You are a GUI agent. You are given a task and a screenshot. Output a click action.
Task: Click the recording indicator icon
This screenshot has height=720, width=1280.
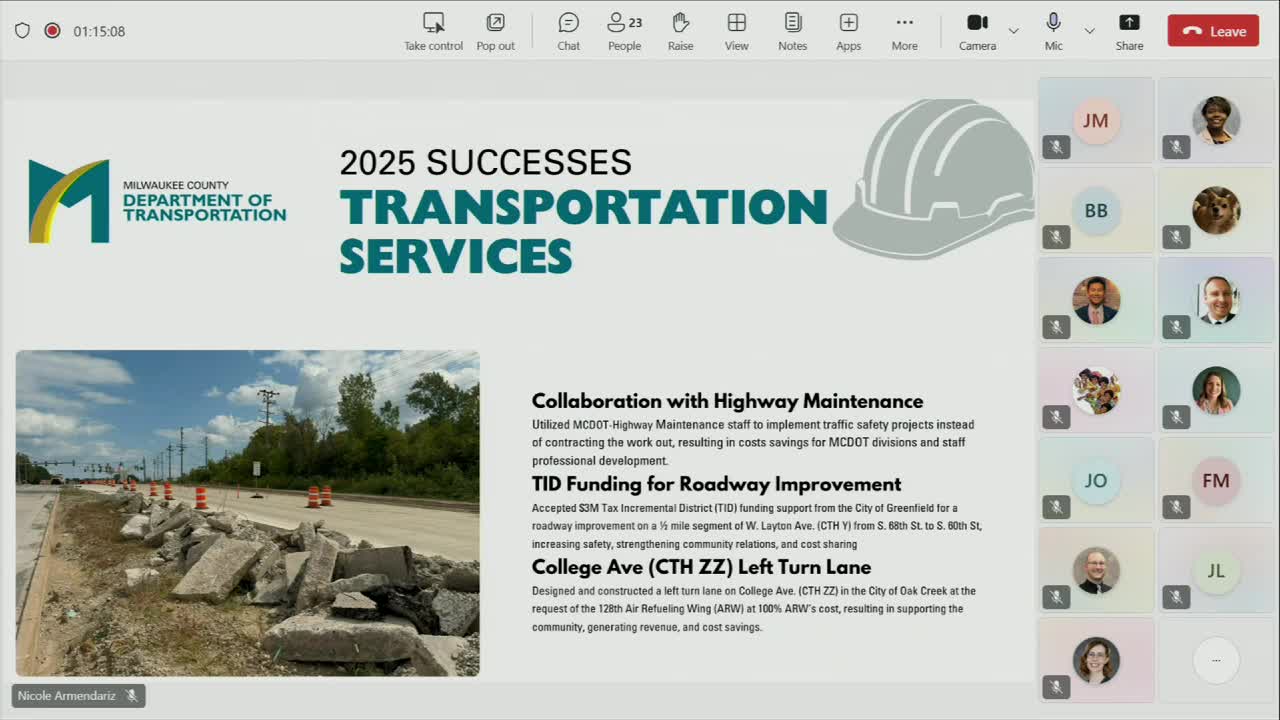(x=52, y=31)
